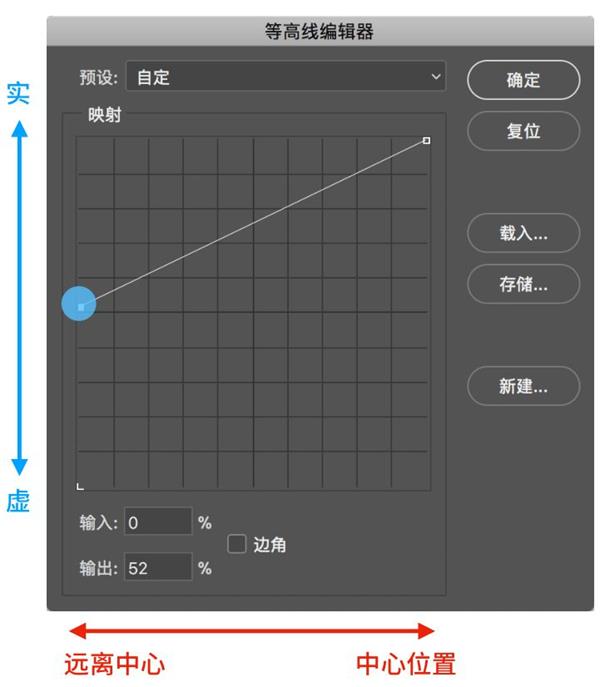
Task: Click the 复位 reset button
Action: (x=523, y=131)
